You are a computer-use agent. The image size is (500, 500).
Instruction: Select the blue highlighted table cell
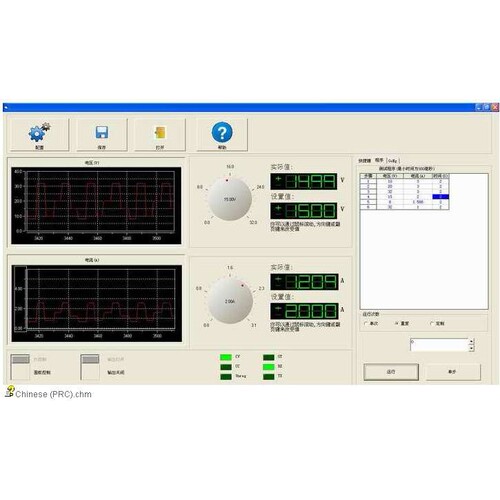(440, 197)
